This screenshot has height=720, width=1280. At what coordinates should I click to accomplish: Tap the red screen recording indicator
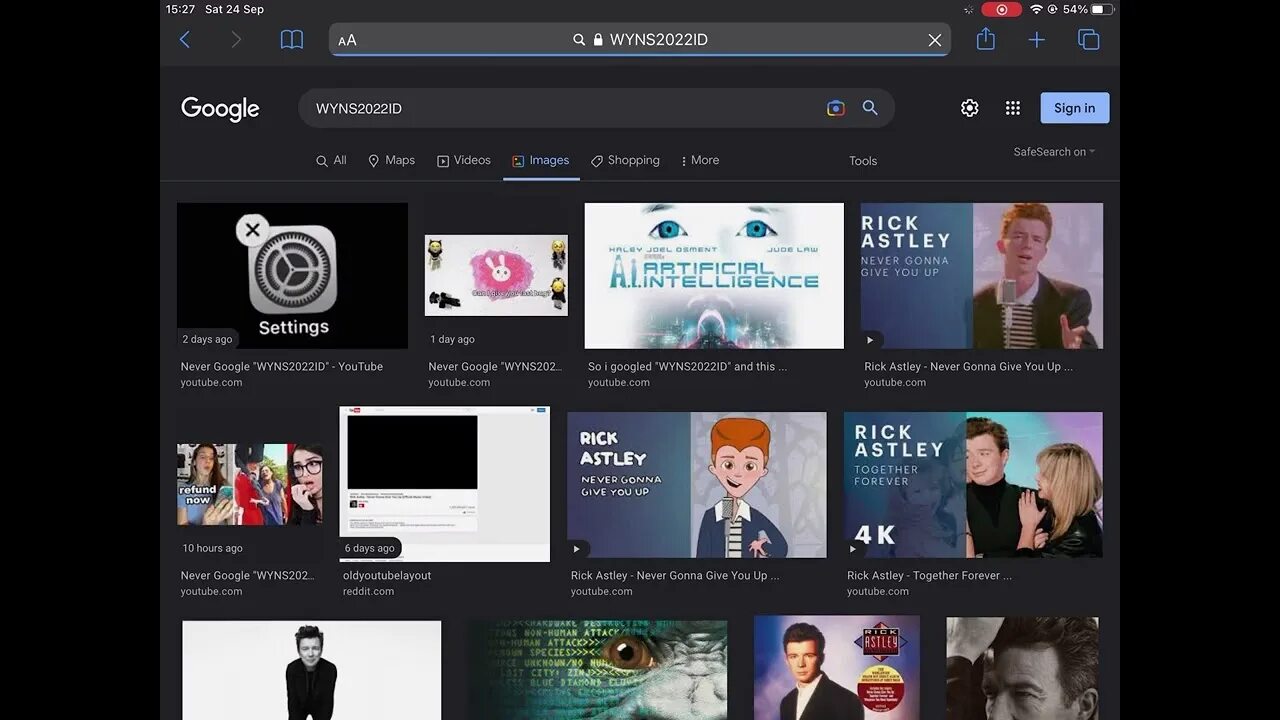tap(1001, 9)
